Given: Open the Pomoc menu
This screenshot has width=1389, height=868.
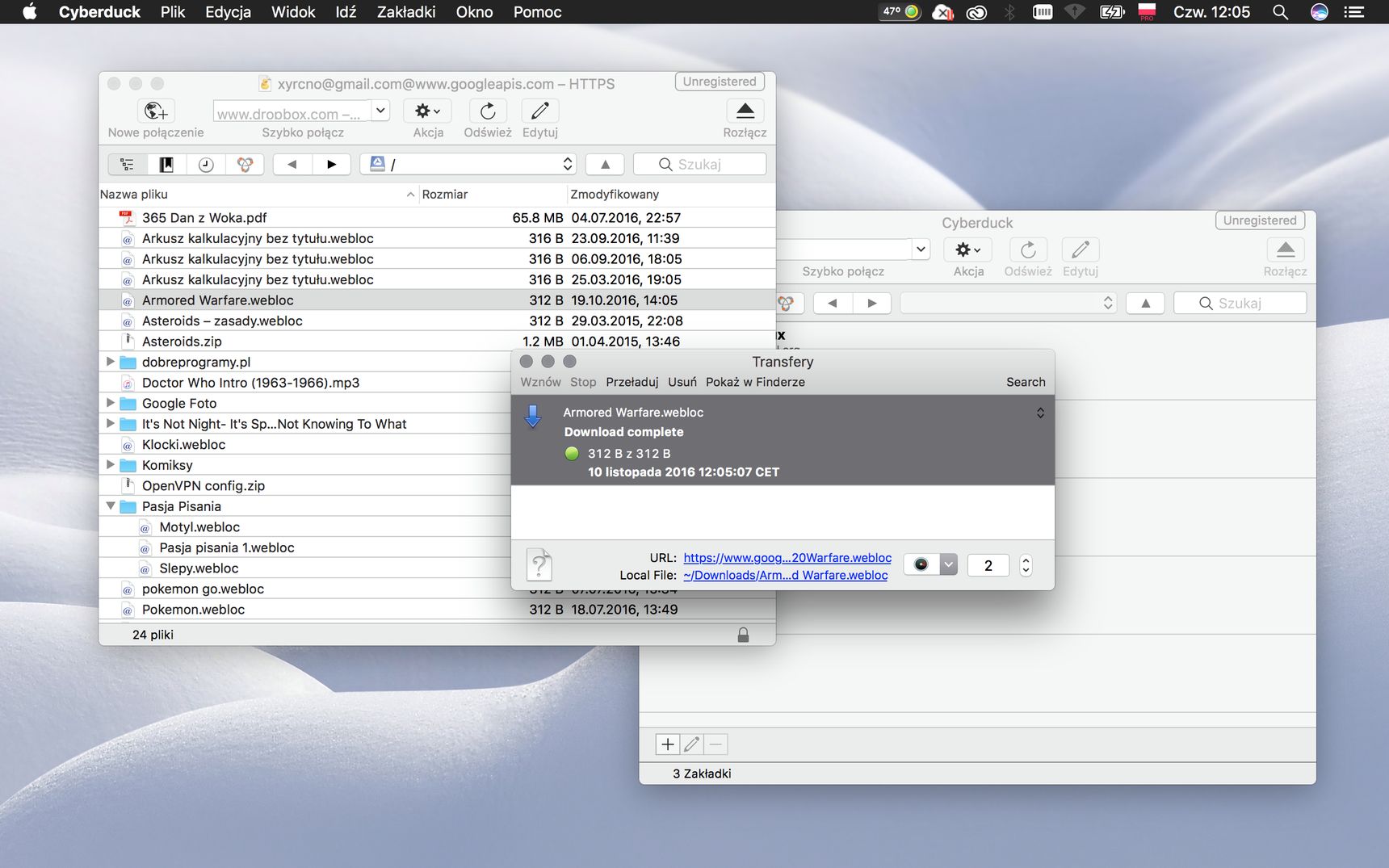Looking at the screenshot, I should click(537, 12).
